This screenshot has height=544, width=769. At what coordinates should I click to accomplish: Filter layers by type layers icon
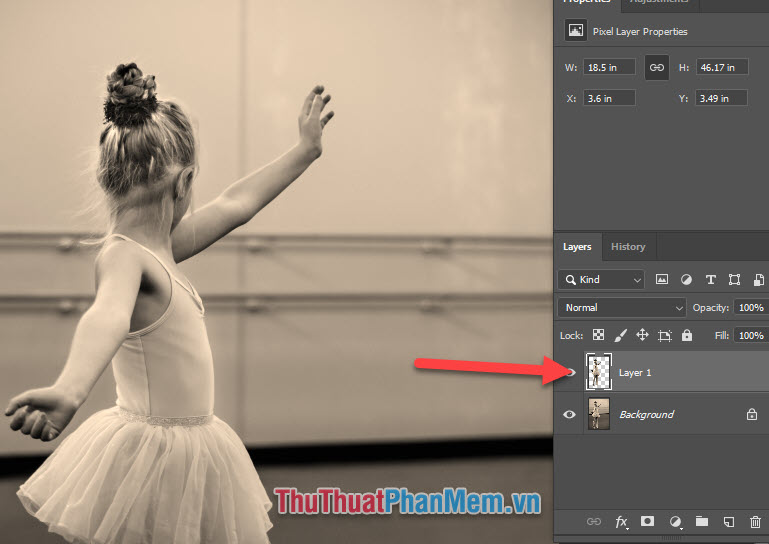(x=710, y=280)
